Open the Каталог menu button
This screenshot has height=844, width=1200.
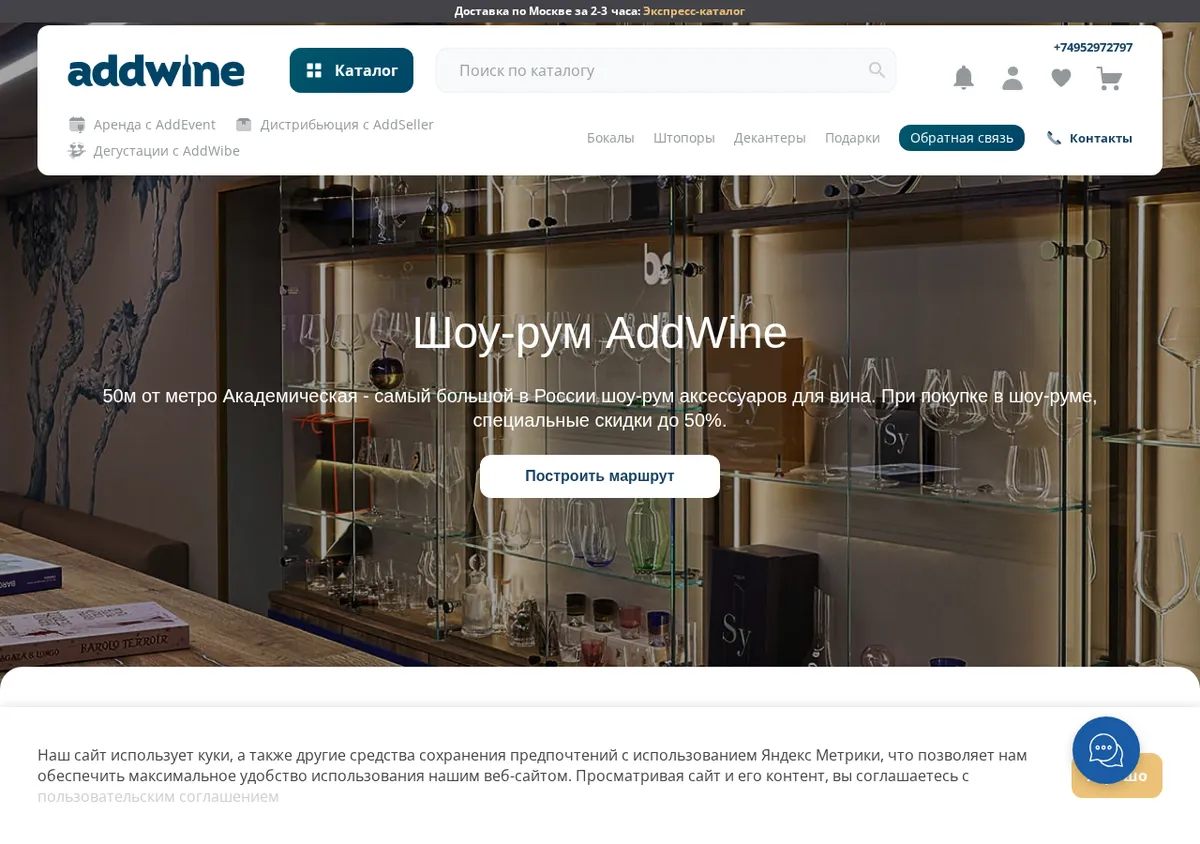pyautogui.click(x=351, y=70)
